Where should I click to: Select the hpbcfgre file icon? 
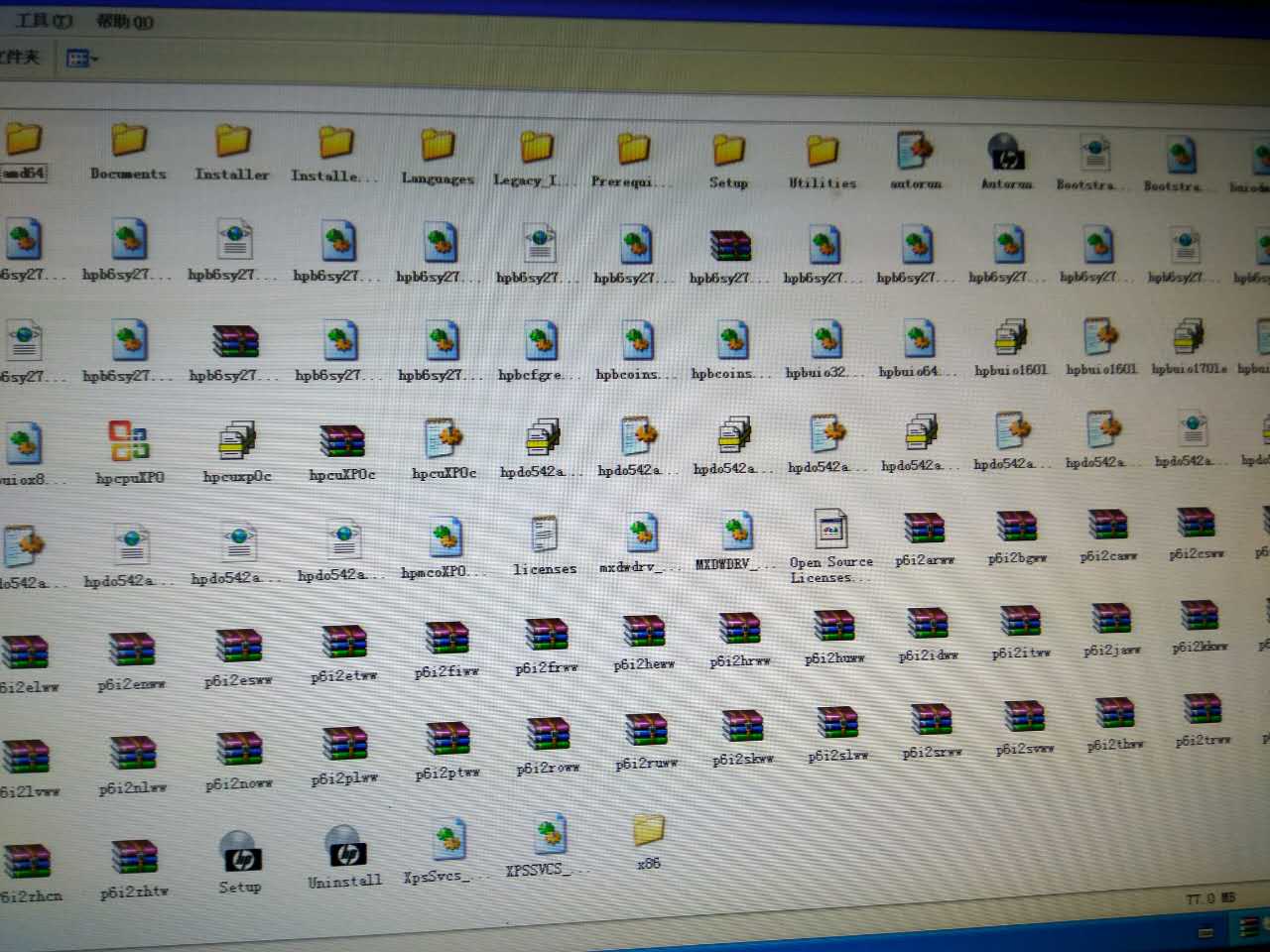coord(539,341)
